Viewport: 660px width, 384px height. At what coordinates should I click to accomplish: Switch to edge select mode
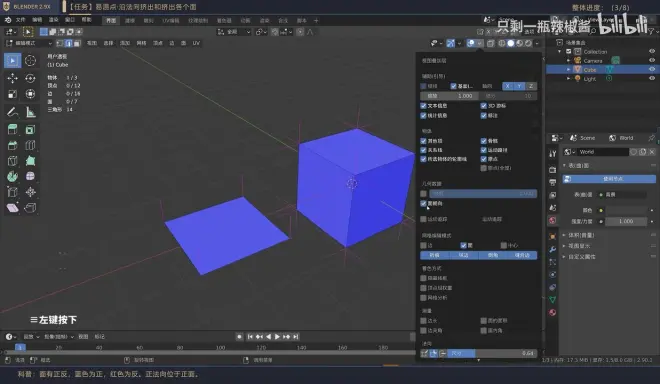tap(69, 43)
